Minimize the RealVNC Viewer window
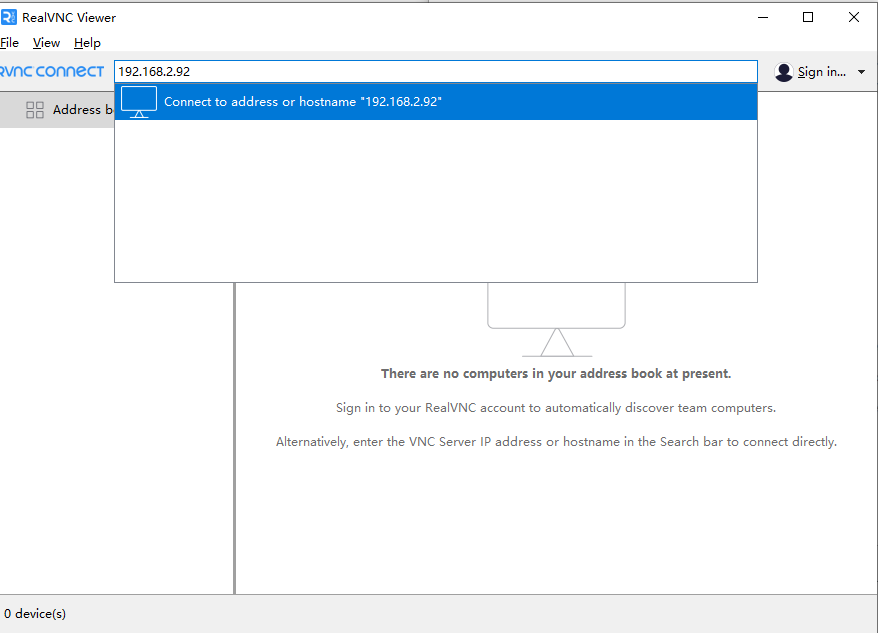This screenshot has width=878, height=633. (x=762, y=17)
